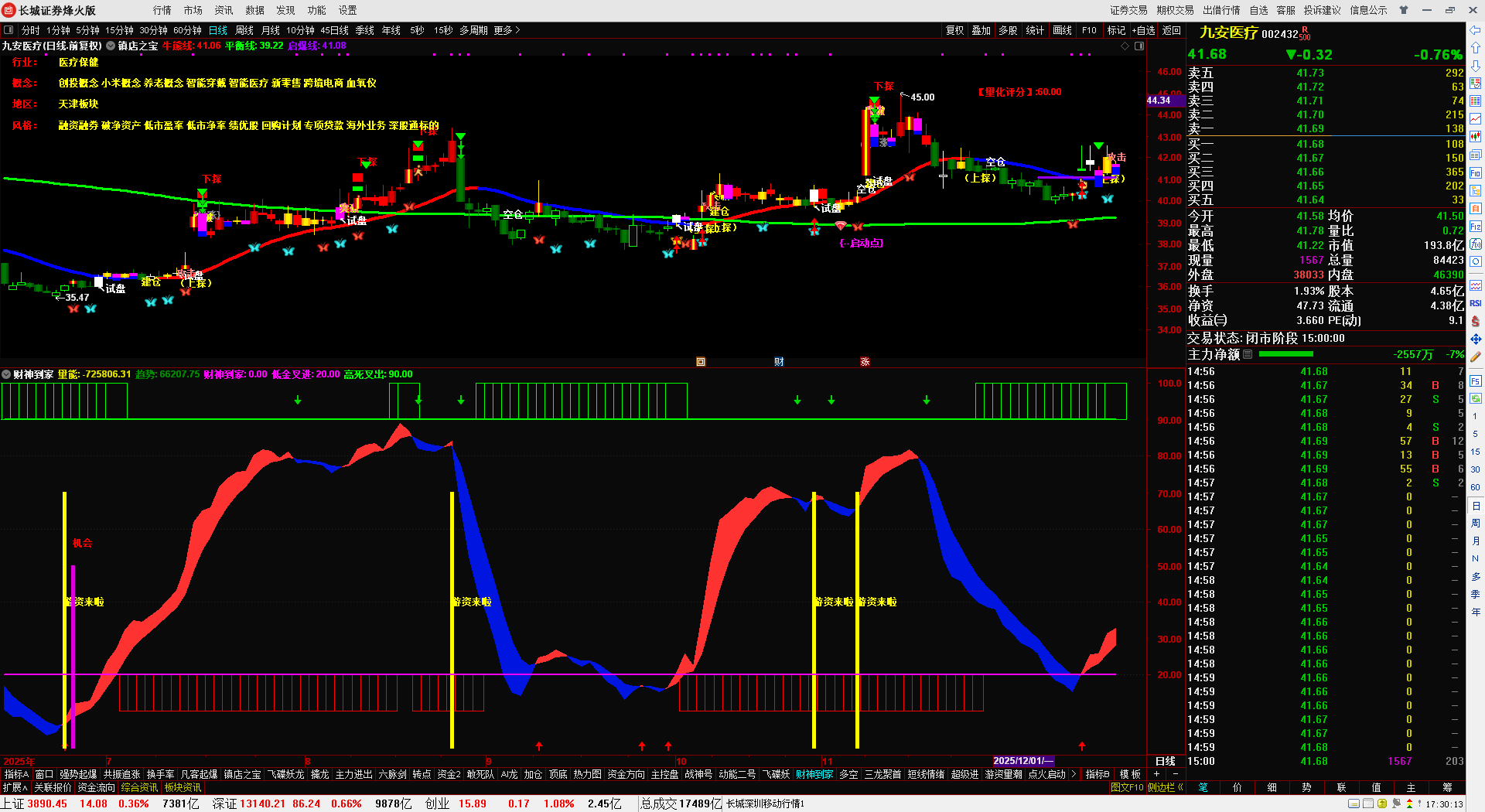Select the 月 period in right sidebar
This screenshot has height=812, width=1485.
click(x=1476, y=541)
